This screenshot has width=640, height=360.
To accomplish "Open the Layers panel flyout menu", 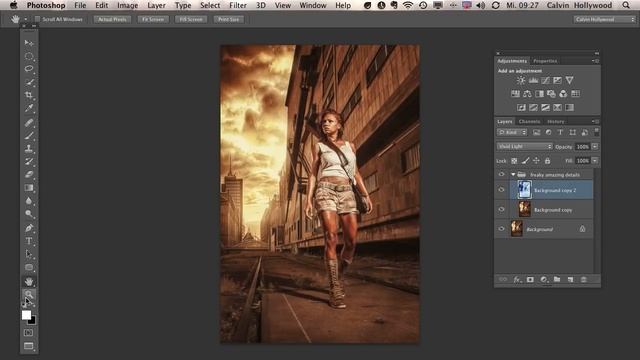I will (x=595, y=121).
